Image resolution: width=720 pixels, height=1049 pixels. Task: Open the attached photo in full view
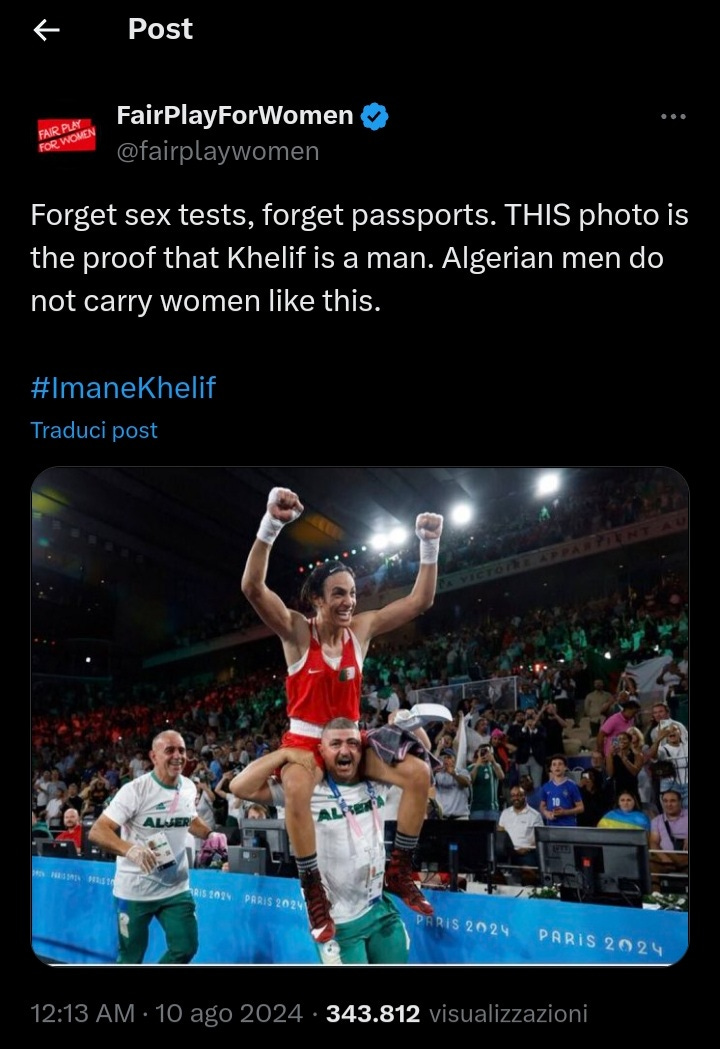pyautogui.click(x=360, y=716)
